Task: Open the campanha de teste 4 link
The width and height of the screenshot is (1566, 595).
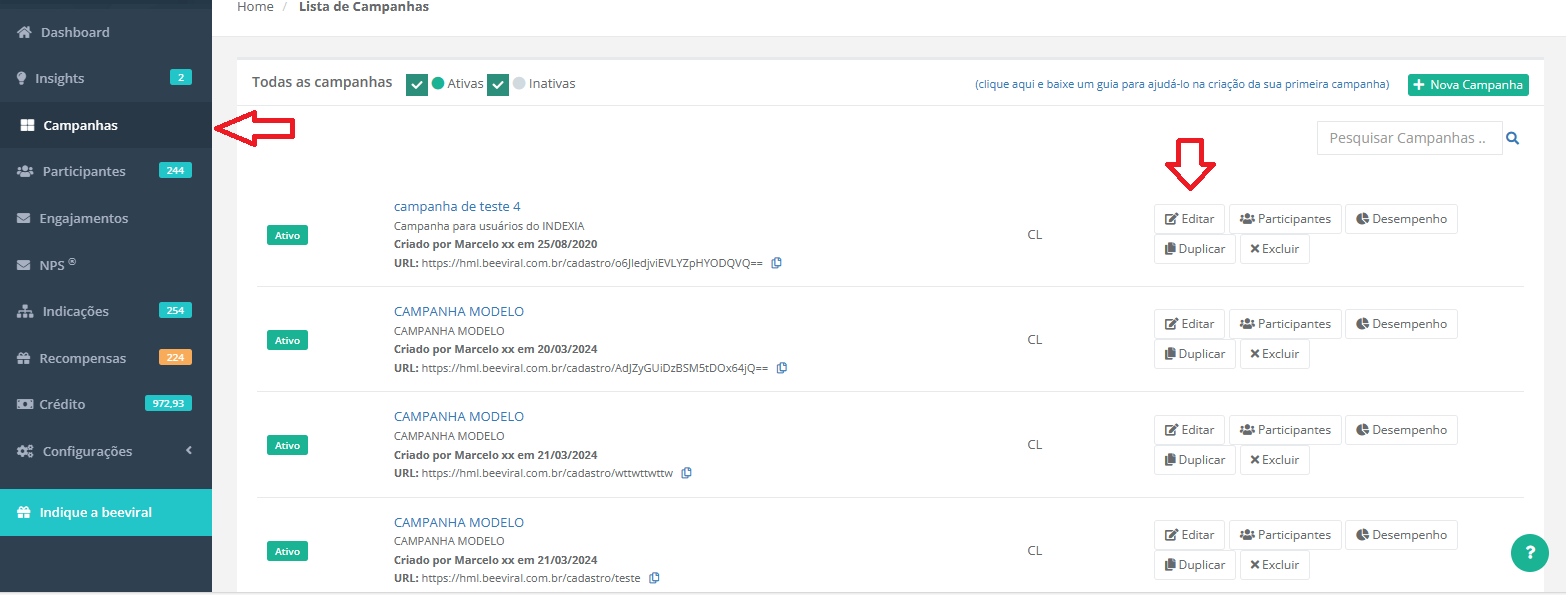Action: pos(457,206)
